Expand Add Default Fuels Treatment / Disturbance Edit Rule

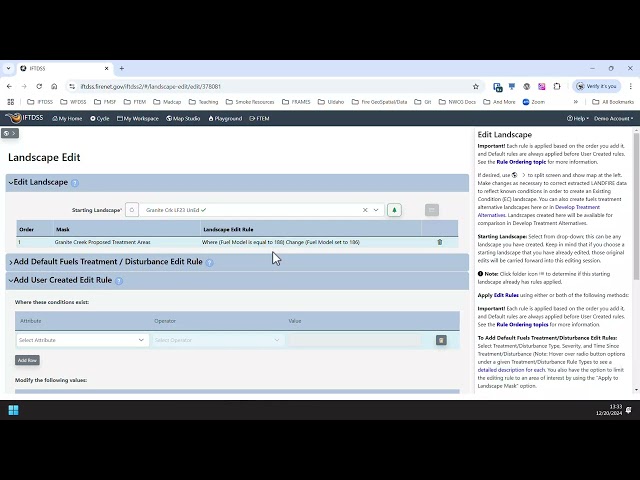(x=106, y=262)
